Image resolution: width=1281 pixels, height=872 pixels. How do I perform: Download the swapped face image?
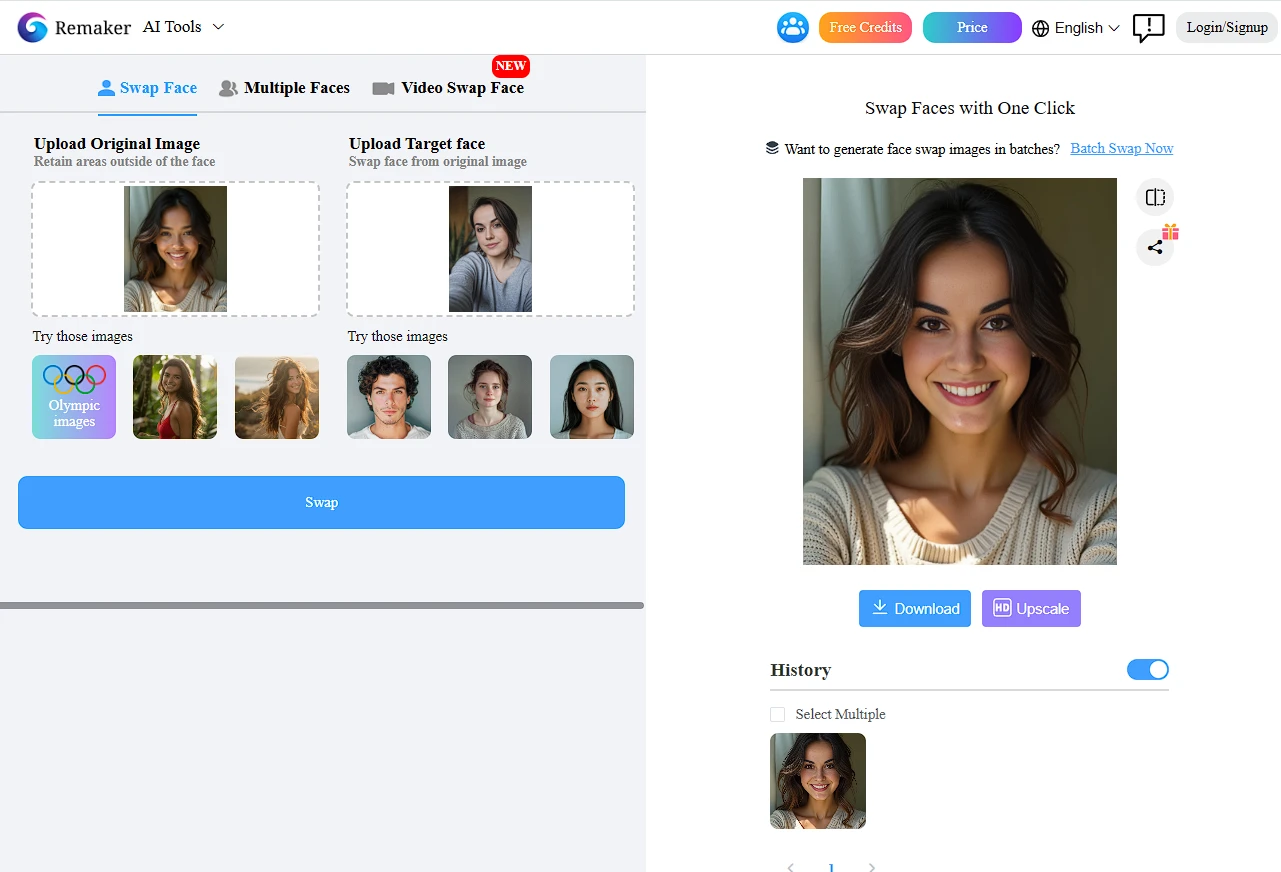point(914,608)
